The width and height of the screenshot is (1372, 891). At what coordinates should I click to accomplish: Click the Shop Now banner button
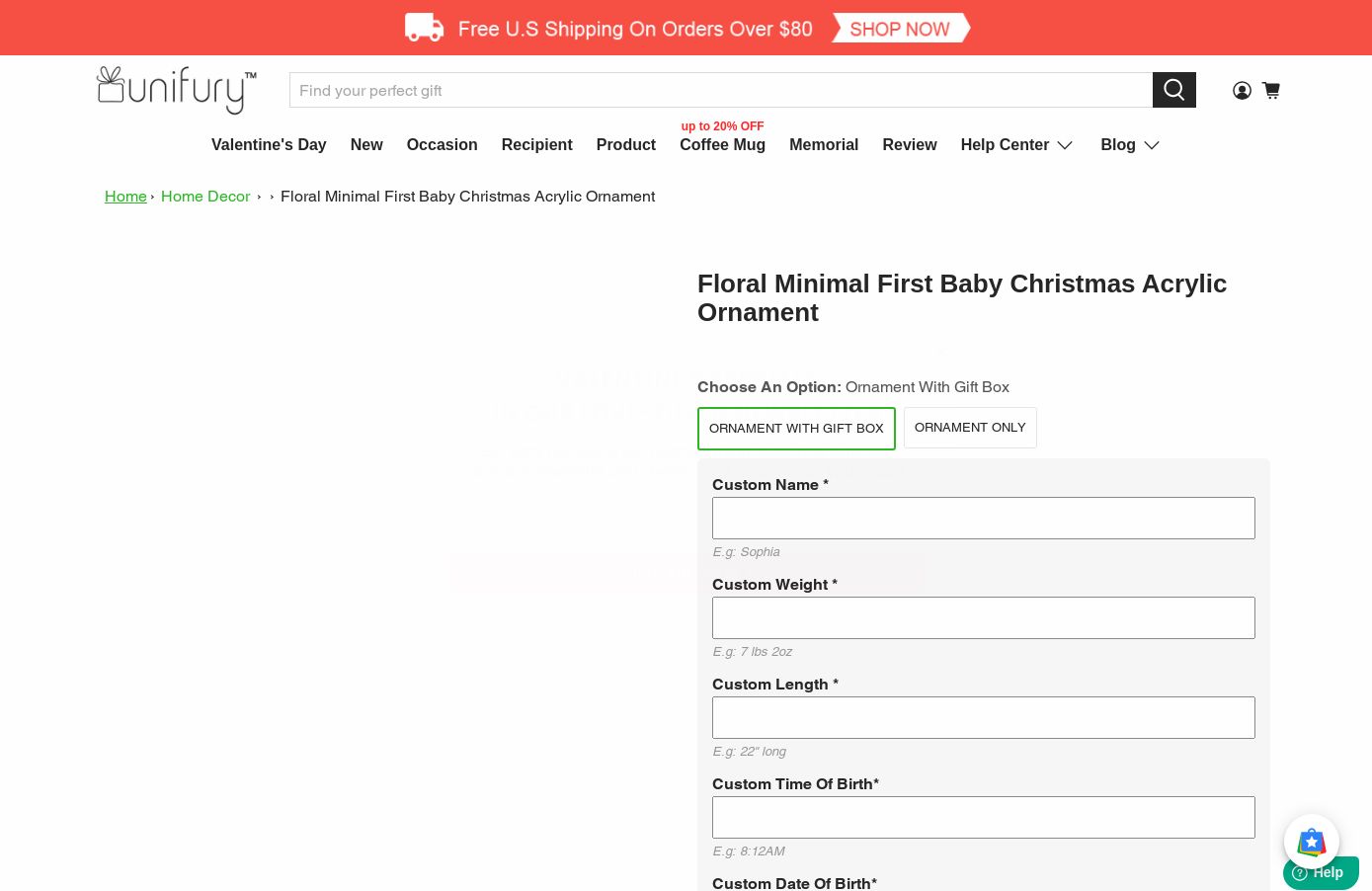pos(900,29)
